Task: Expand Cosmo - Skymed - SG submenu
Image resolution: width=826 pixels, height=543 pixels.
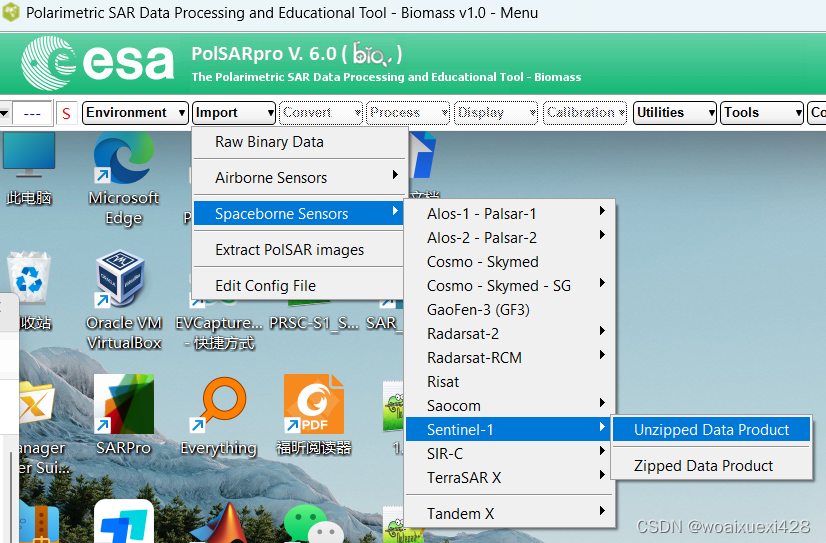Action: point(509,285)
